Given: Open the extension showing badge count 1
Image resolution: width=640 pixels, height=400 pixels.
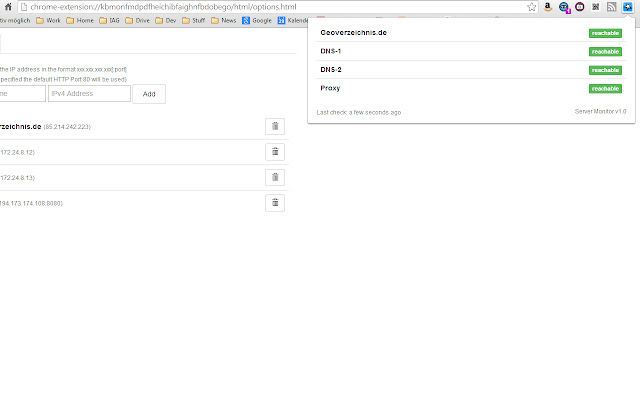Looking at the screenshot, I should [564, 7].
